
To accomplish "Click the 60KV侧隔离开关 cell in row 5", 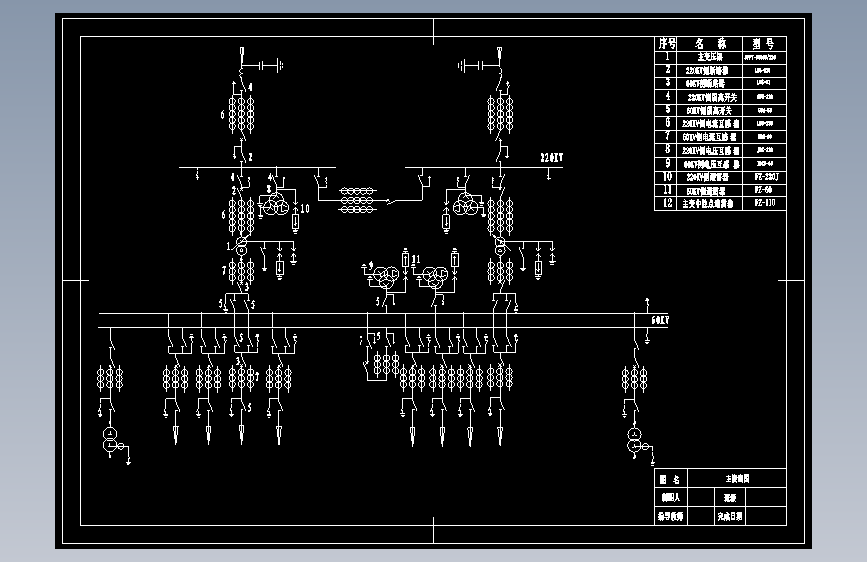I will point(709,110).
